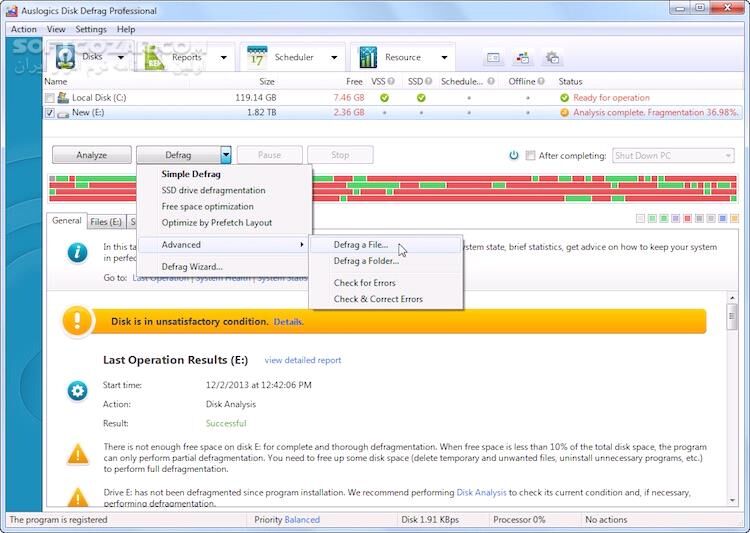Click the Offline column info icon

(541, 81)
